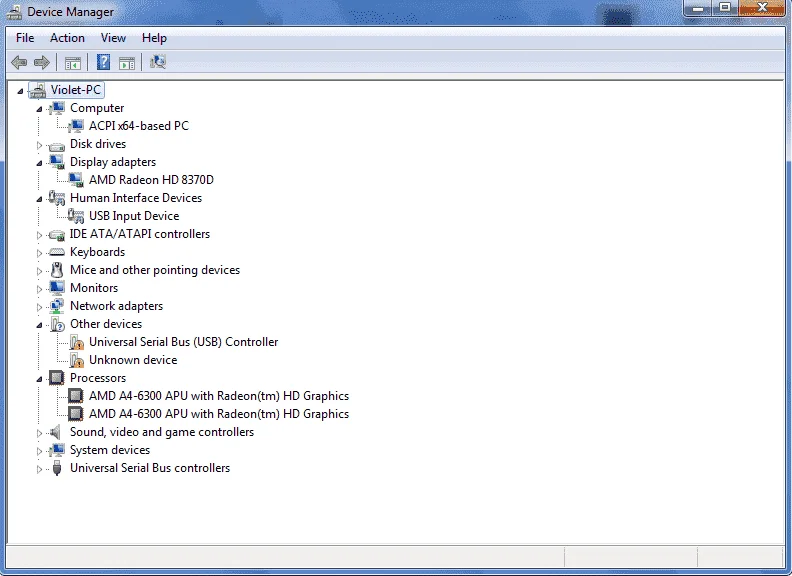Viewport: 792px width, 576px height.
Task: Collapse the Human Interface Devices category
Action: (x=39, y=199)
